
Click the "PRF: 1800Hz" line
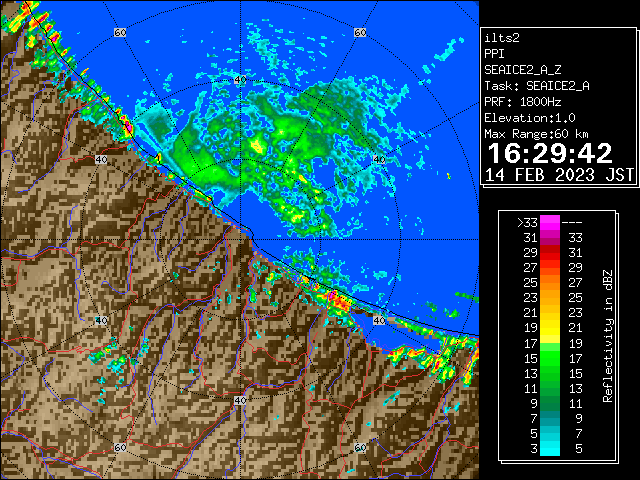(x=523, y=102)
